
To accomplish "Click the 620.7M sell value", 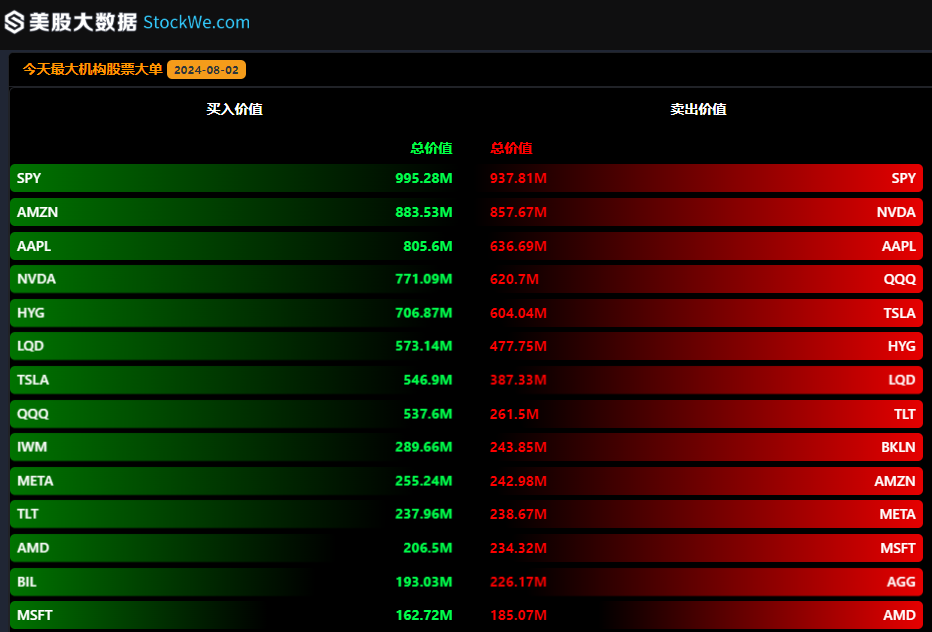I will [x=515, y=279].
